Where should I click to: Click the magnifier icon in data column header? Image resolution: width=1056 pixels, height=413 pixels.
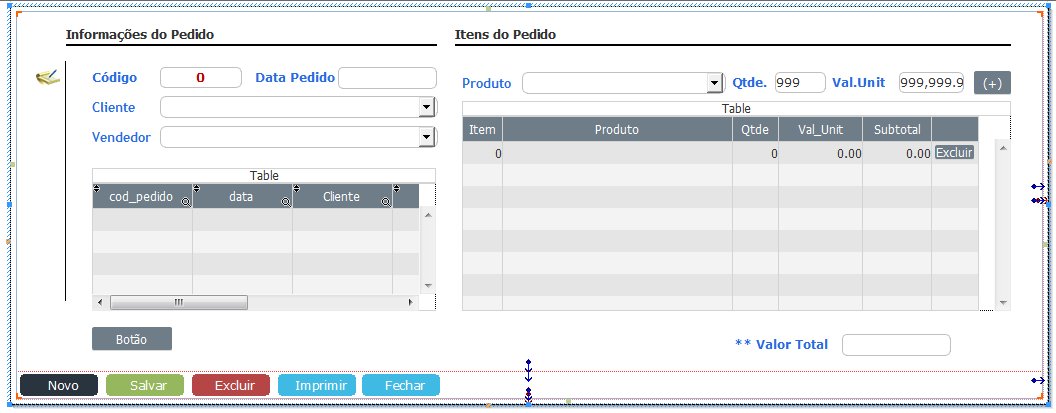[286, 201]
